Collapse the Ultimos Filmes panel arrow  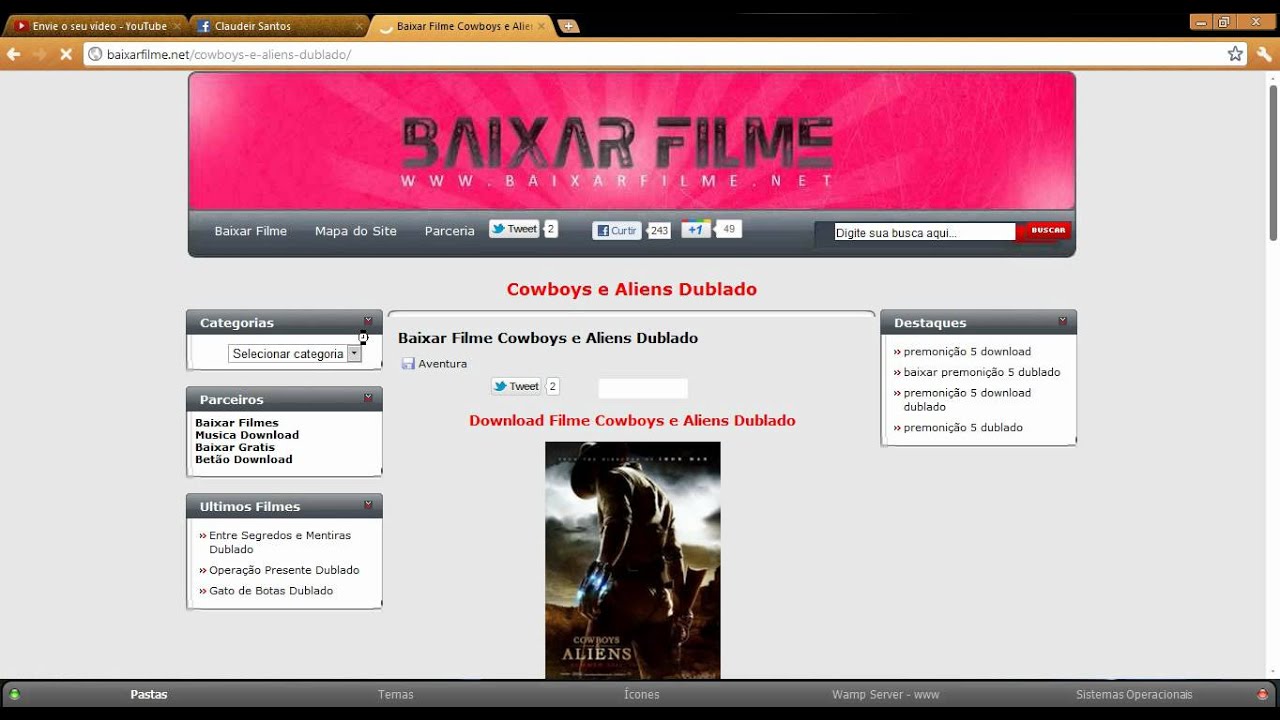[x=368, y=505]
